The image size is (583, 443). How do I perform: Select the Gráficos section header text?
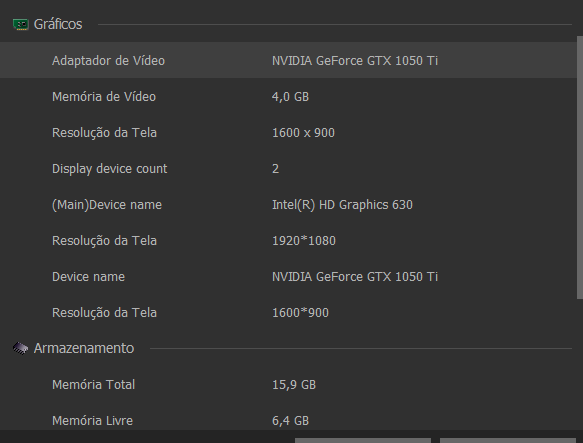click(58, 25)
